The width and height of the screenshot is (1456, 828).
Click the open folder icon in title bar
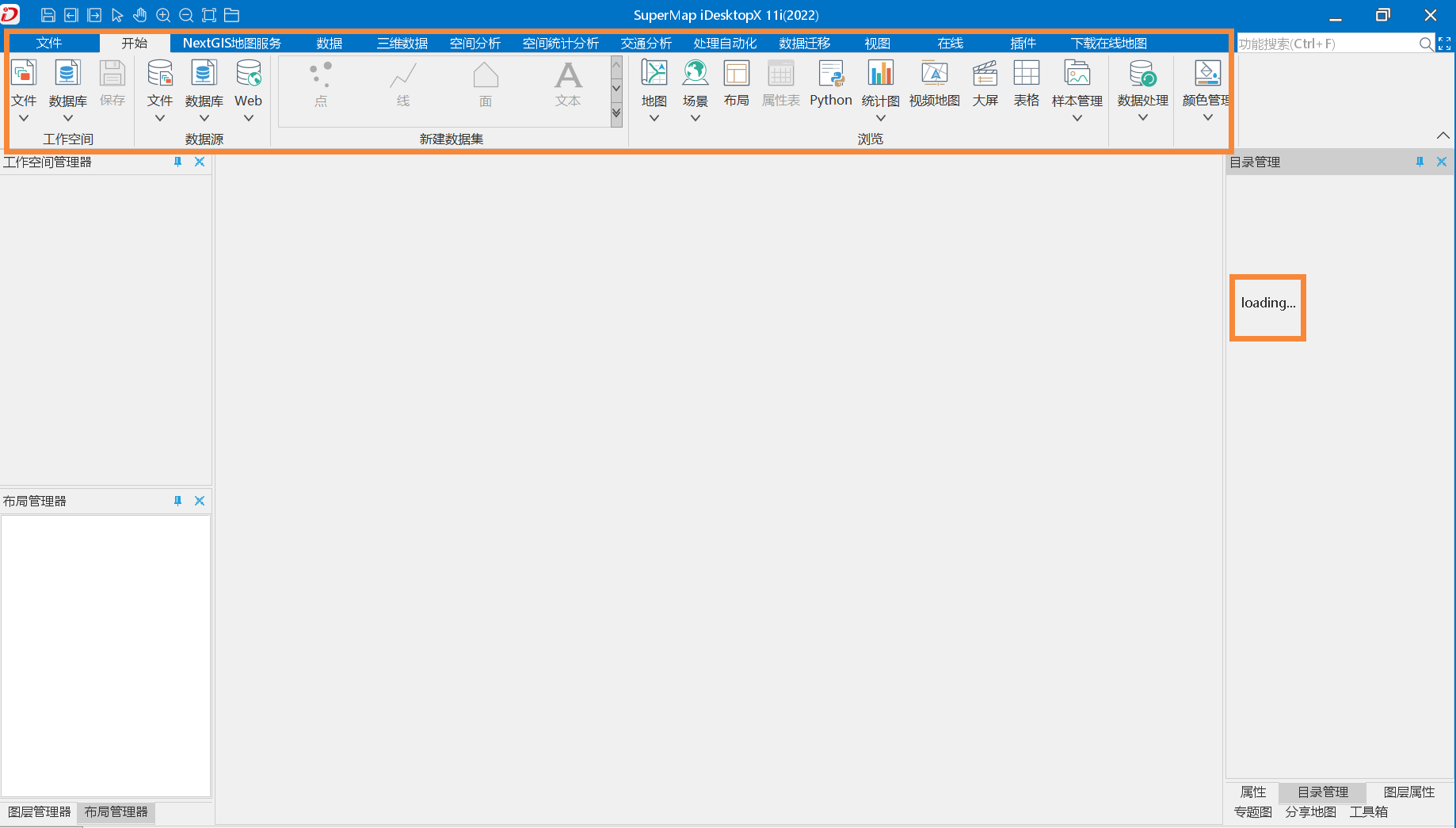click(x=232, y=15)
